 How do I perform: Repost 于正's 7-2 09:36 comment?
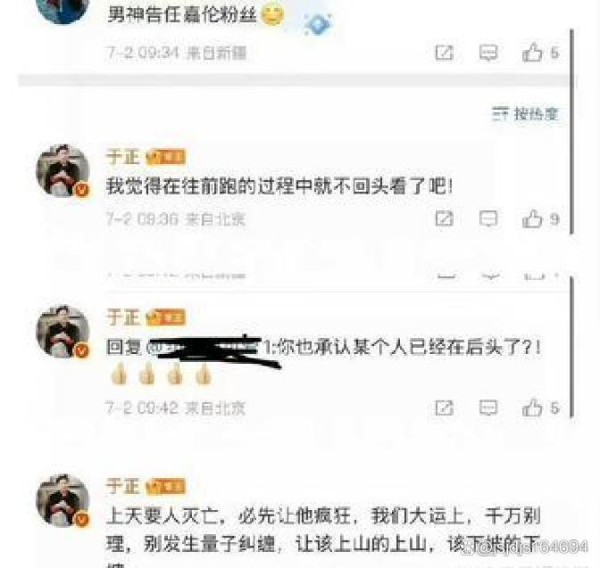[444, 219]
